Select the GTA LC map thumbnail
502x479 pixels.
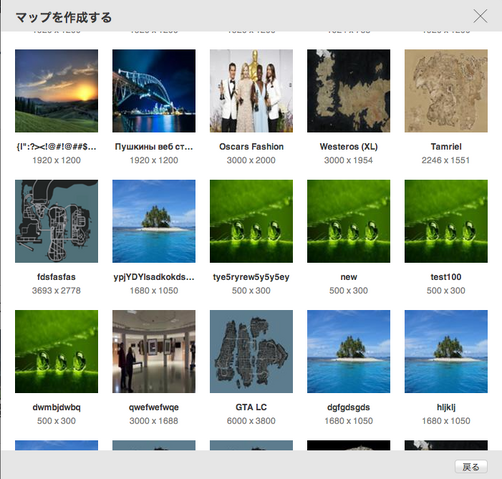[x=251, y=351]
